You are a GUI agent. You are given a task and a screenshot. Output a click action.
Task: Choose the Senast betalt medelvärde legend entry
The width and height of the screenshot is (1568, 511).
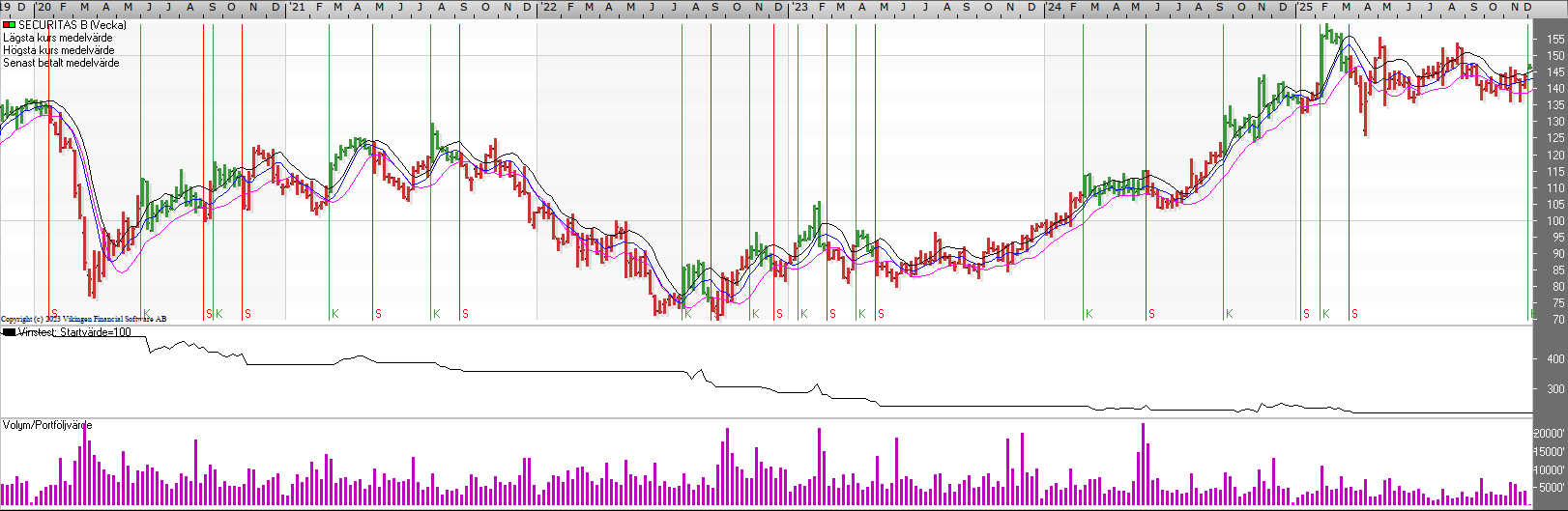(61, 63)
